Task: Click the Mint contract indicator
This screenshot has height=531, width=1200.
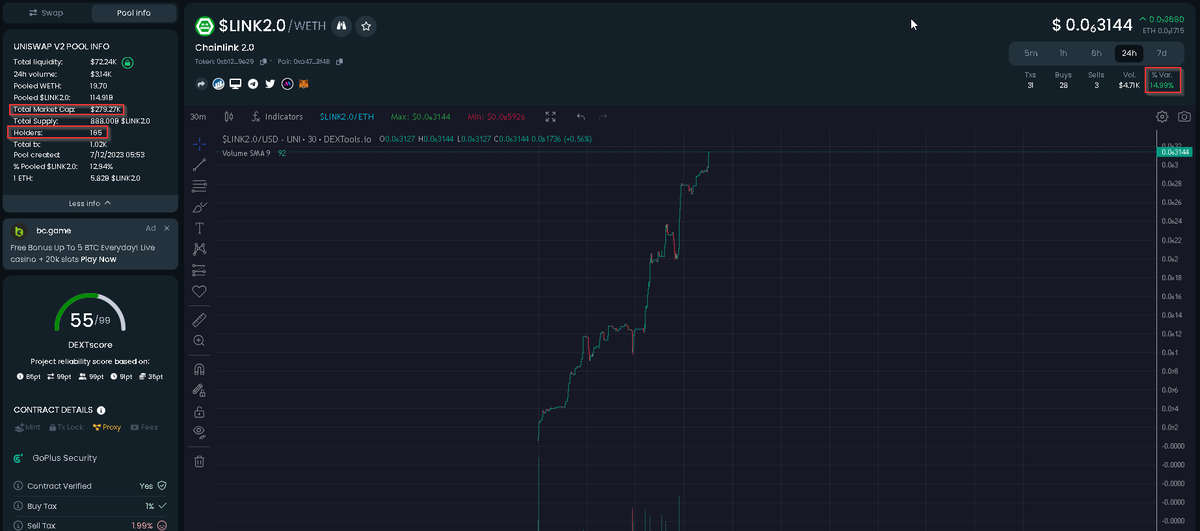Action: (28, 427)
